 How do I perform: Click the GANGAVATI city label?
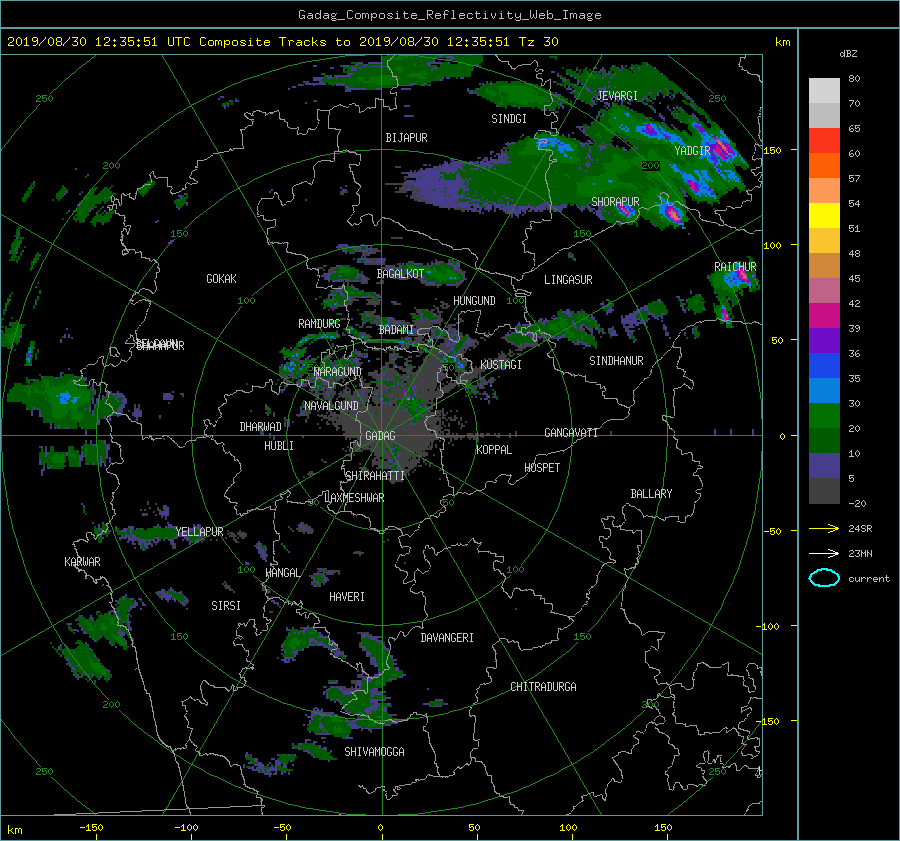pyautogui.click(x=571, y=433)
